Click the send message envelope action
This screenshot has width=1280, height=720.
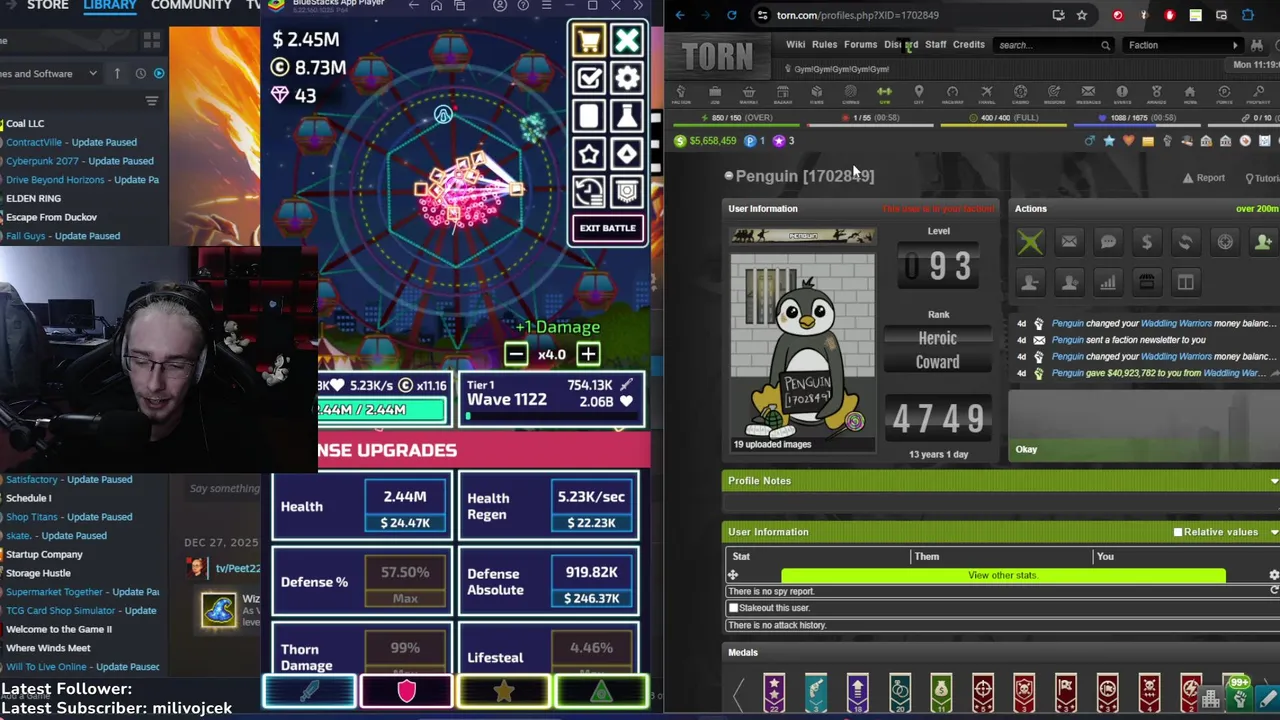[x=1069, y=241]
